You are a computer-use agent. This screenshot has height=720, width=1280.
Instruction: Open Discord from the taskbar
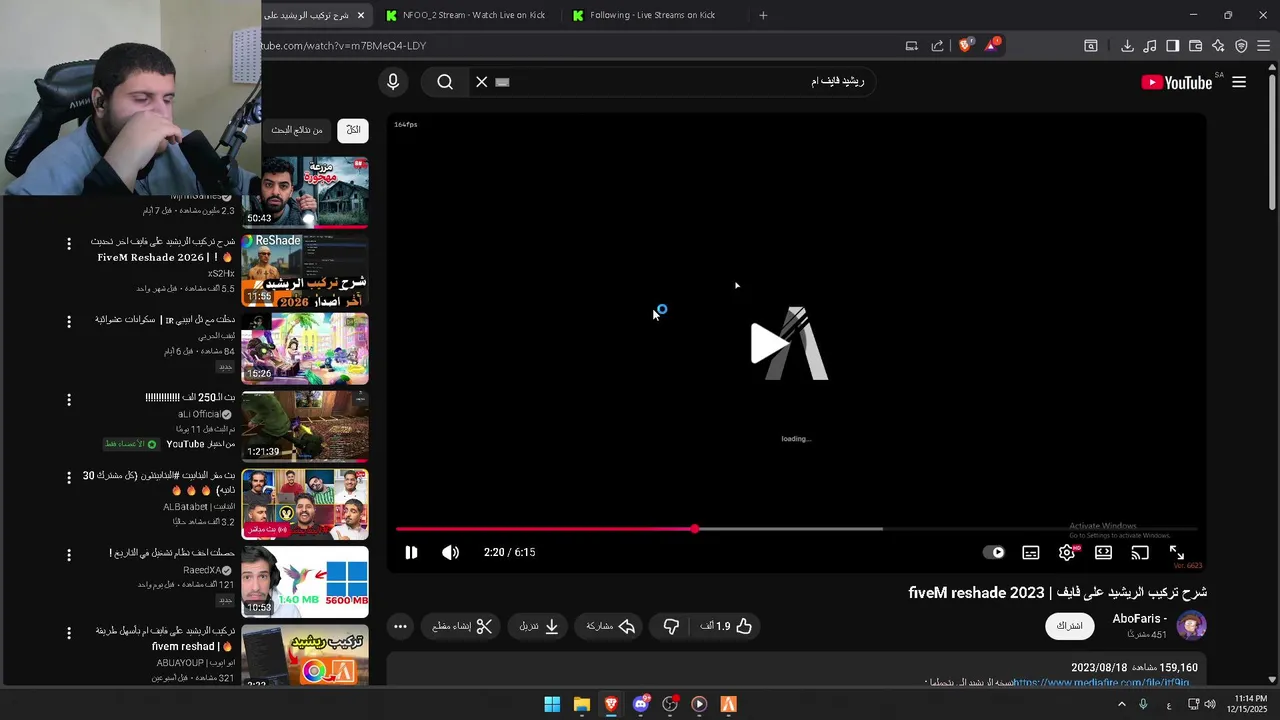tap(641, 704)
